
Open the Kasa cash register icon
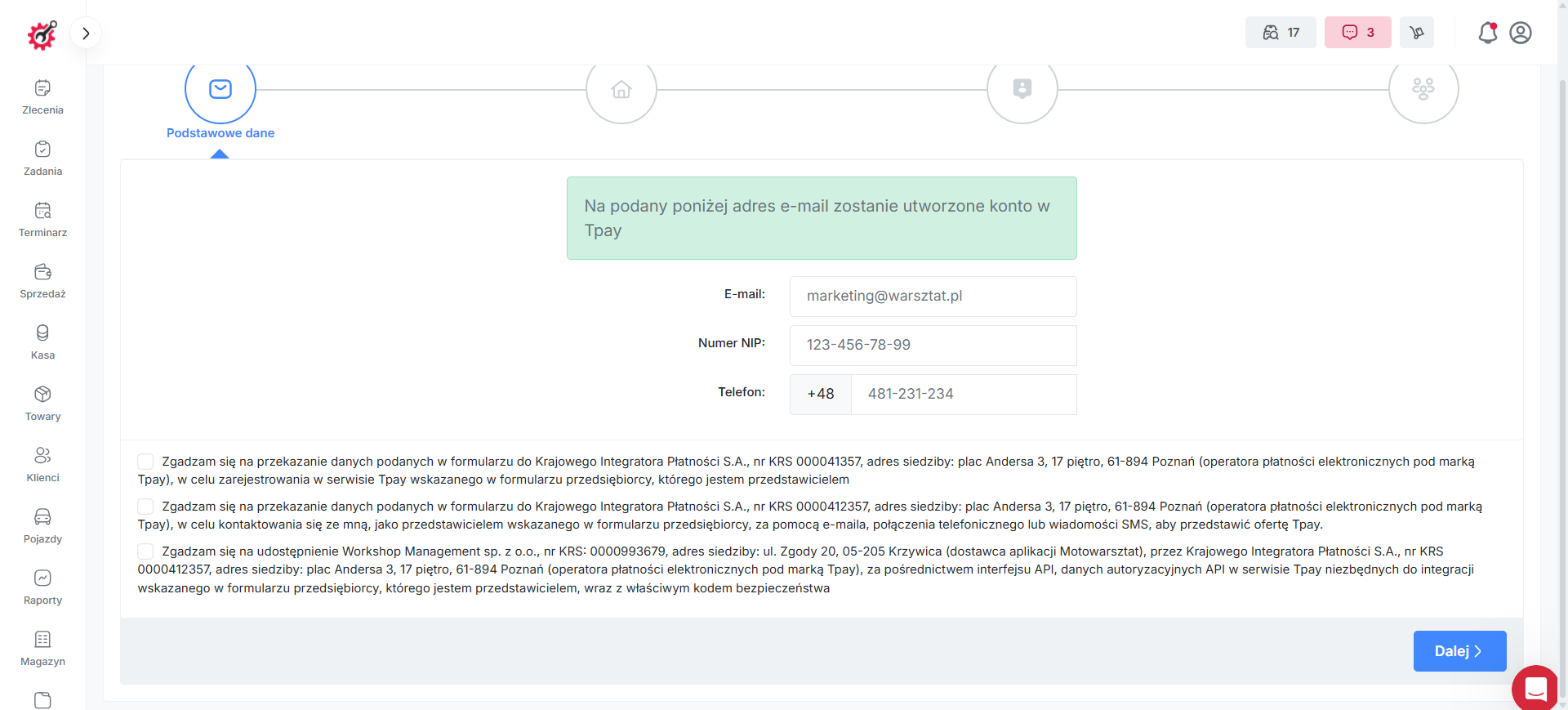(42, 333)
